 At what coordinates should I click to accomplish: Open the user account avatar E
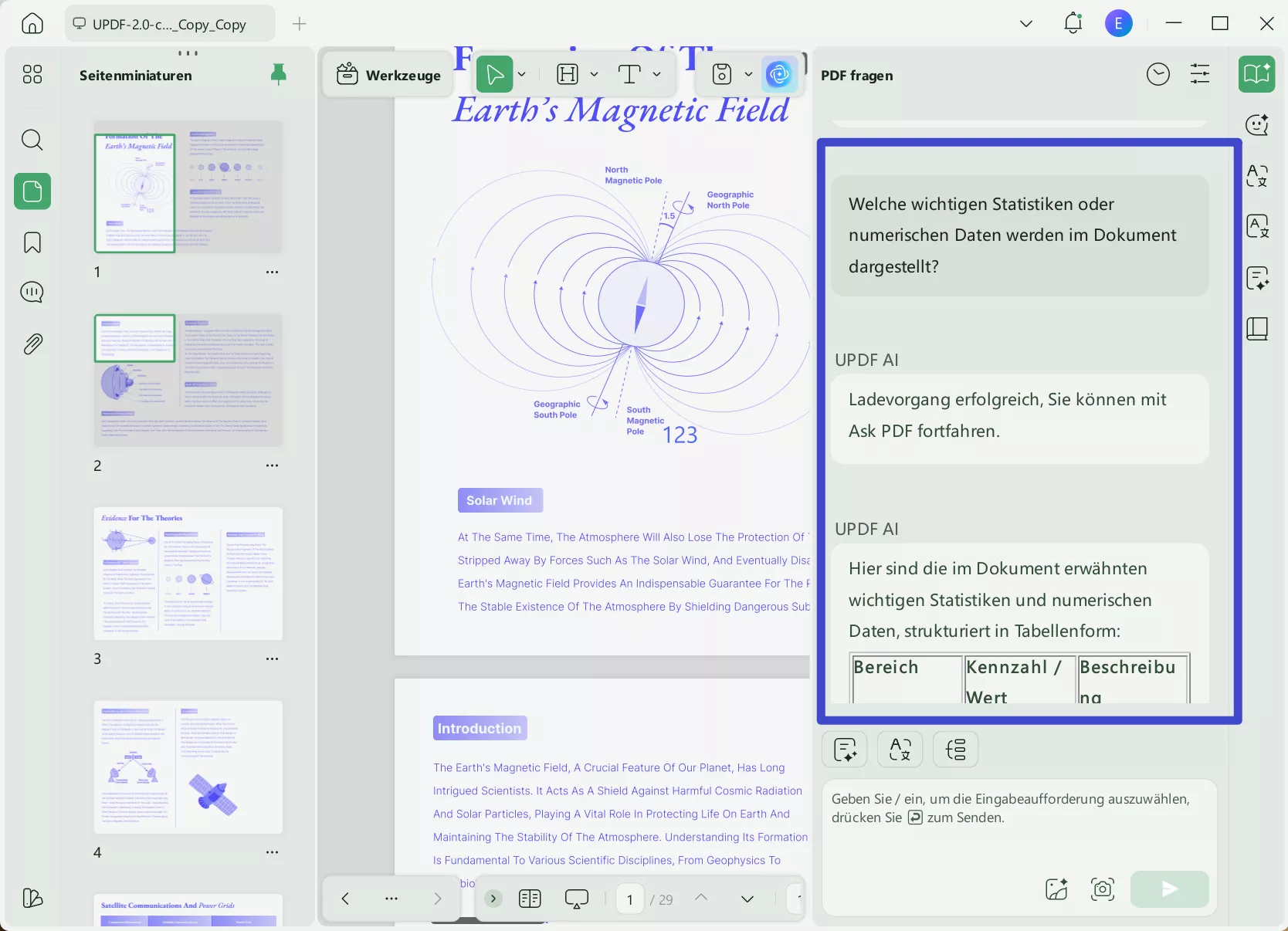[1119, 24]
